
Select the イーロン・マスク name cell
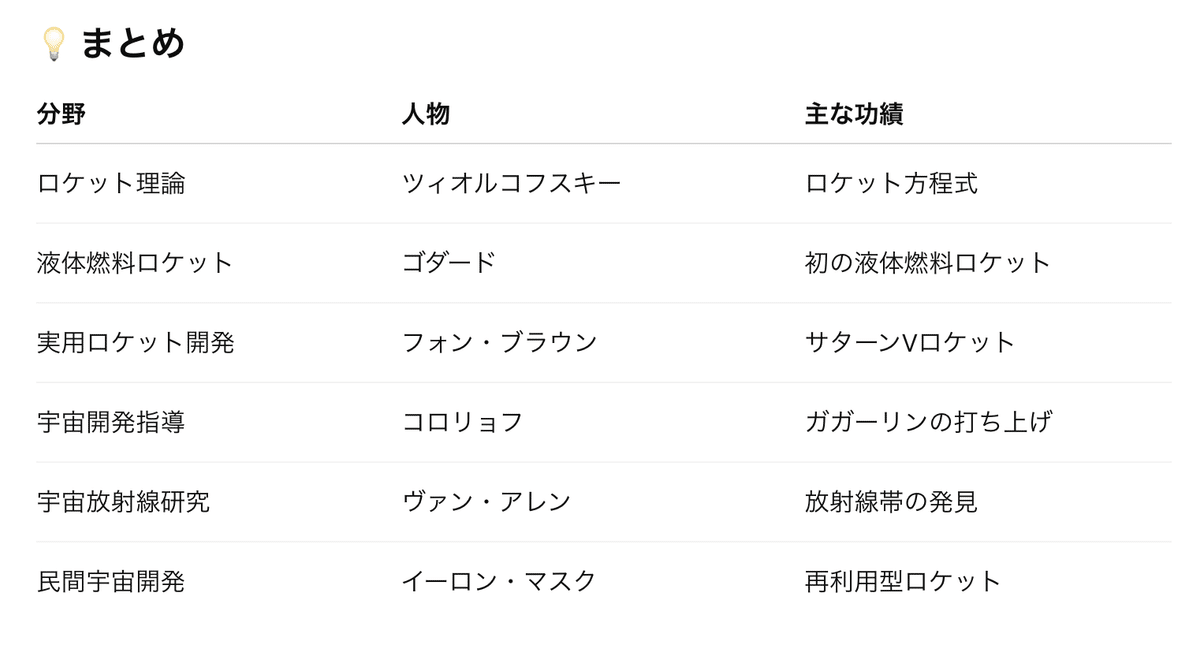click(x=499, y=581)
